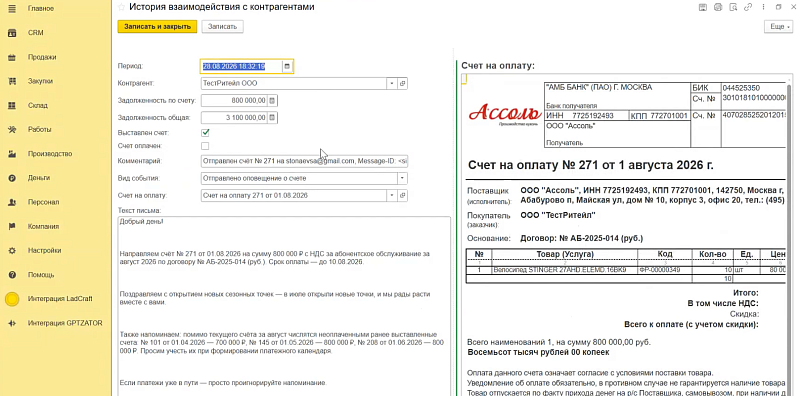Expand the Вид события dropdown
The image size is (800, 396).
(x=402, y=179)
